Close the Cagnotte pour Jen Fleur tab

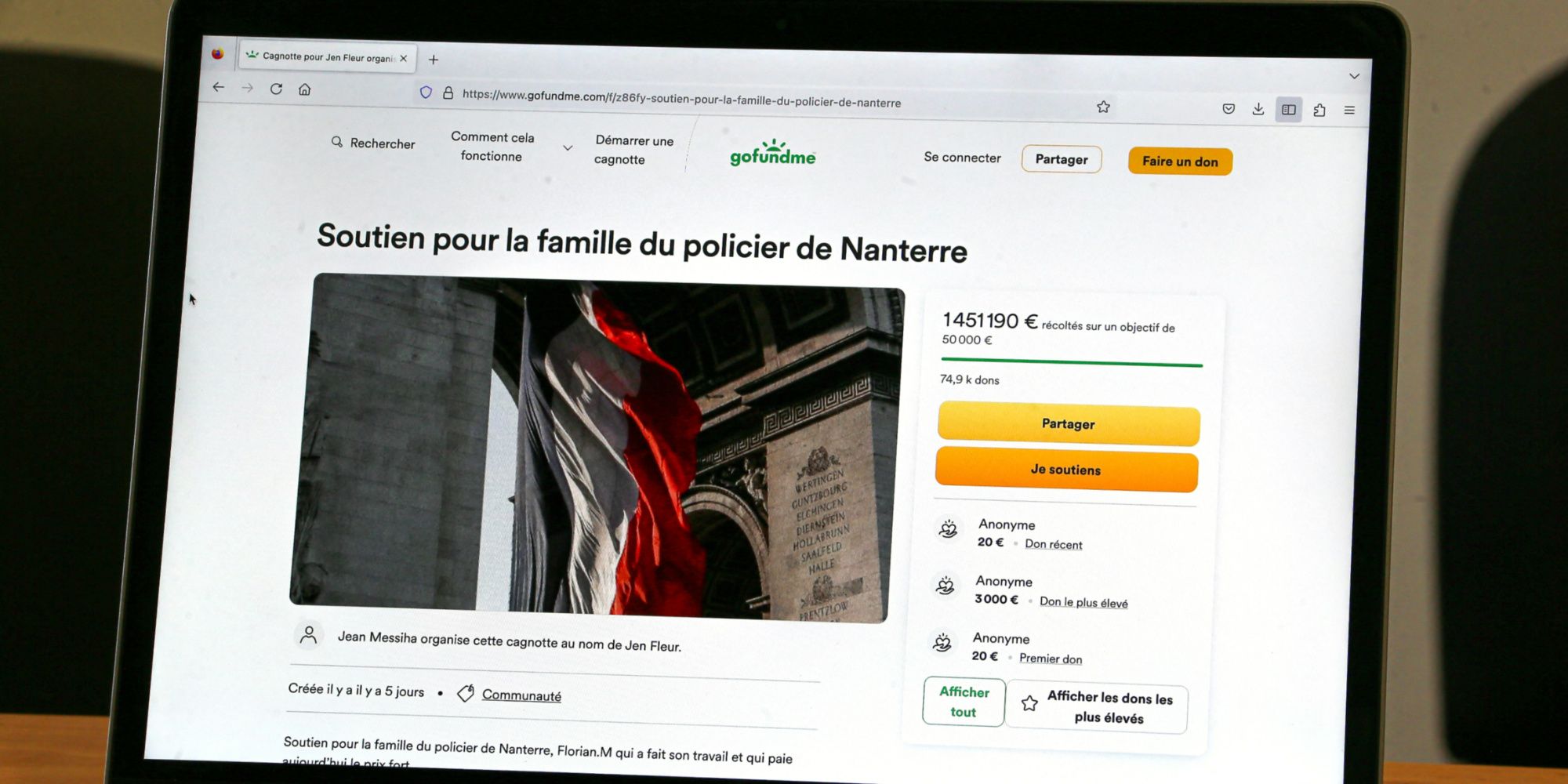pos(403,59)
